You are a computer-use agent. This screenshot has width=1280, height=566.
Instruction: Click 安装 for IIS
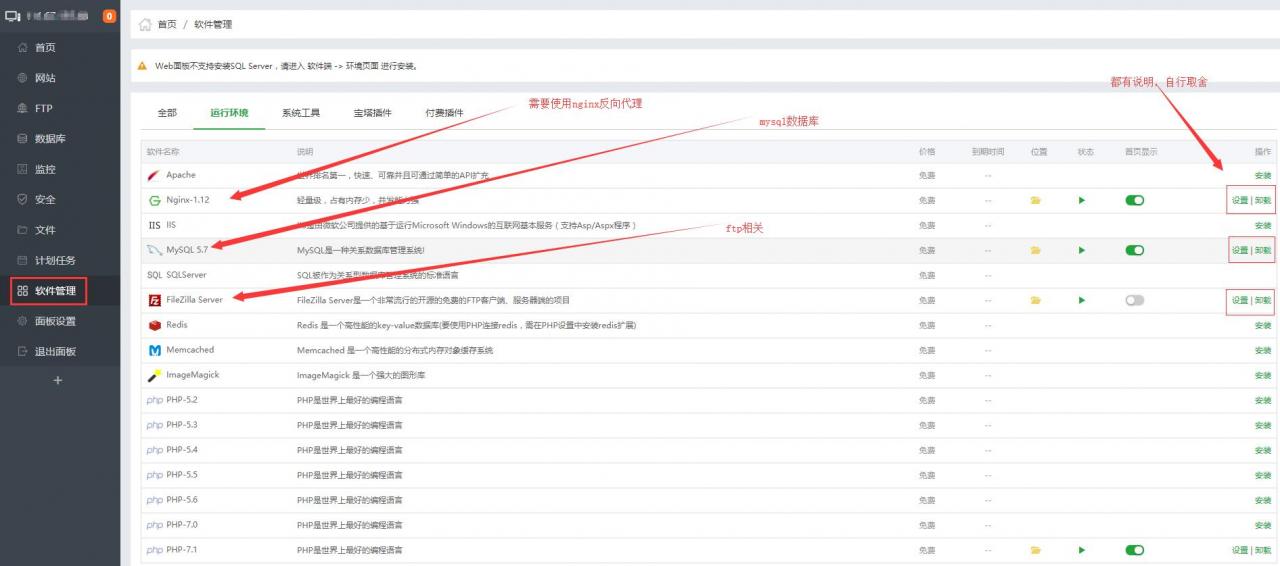[1263, 225]
